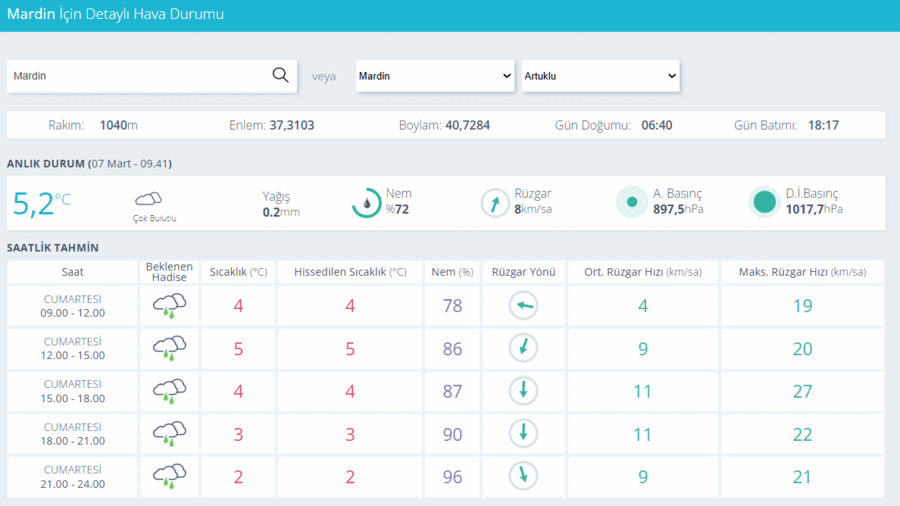Screen dimensions: 900x506
Task: Click the Hissedilen Sıcaklık column header
Action: [350, 272]
